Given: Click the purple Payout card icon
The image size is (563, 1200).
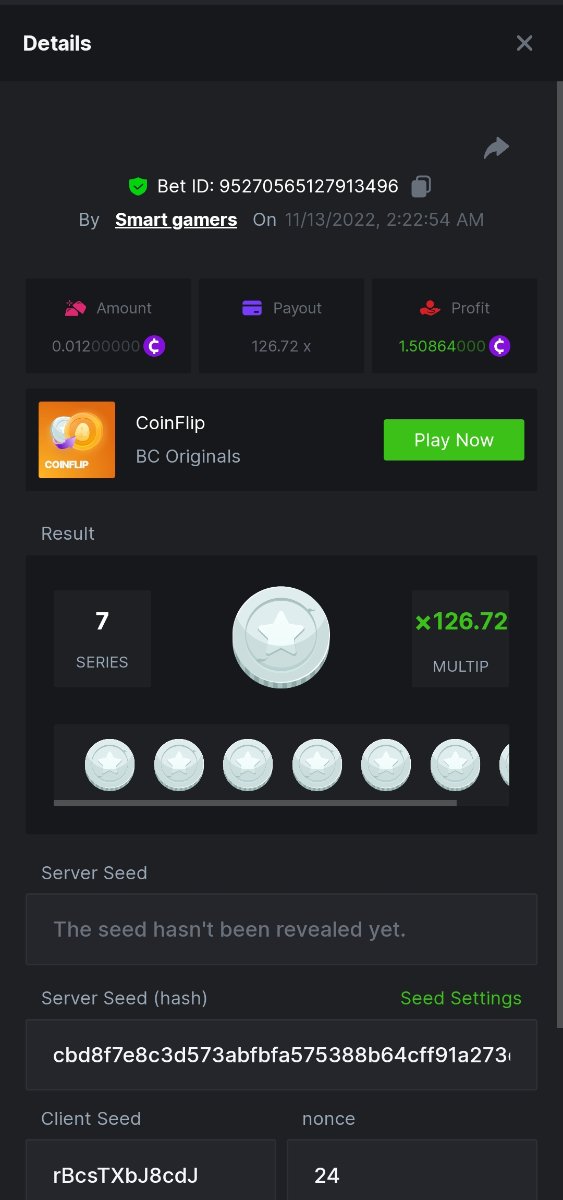Looking at the screenshot, I should coord(252,308).
